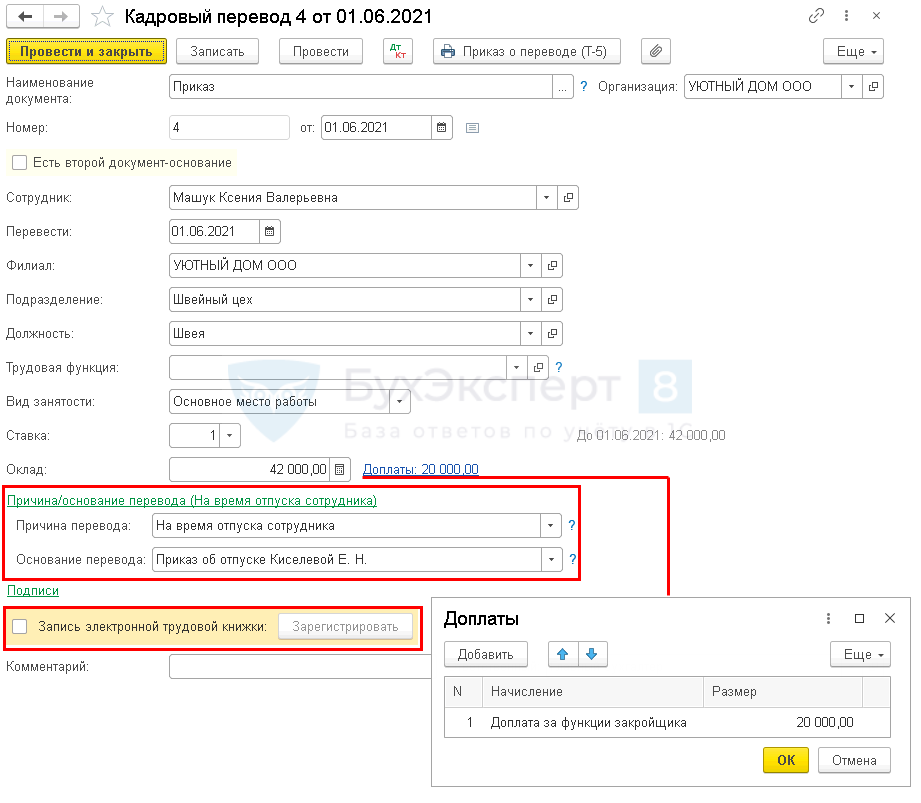Open the calendar picker next to document date
921x803 pixels.
click(441, 127)
